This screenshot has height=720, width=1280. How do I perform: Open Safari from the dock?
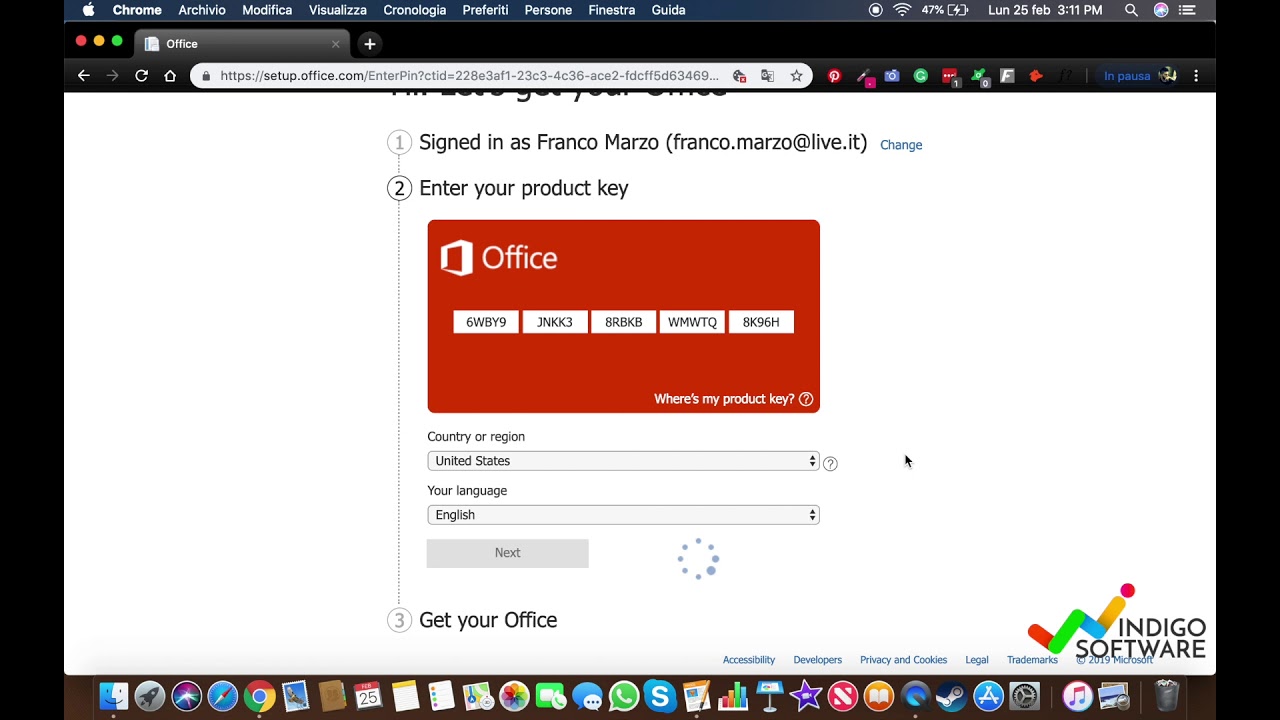[223, 696]
